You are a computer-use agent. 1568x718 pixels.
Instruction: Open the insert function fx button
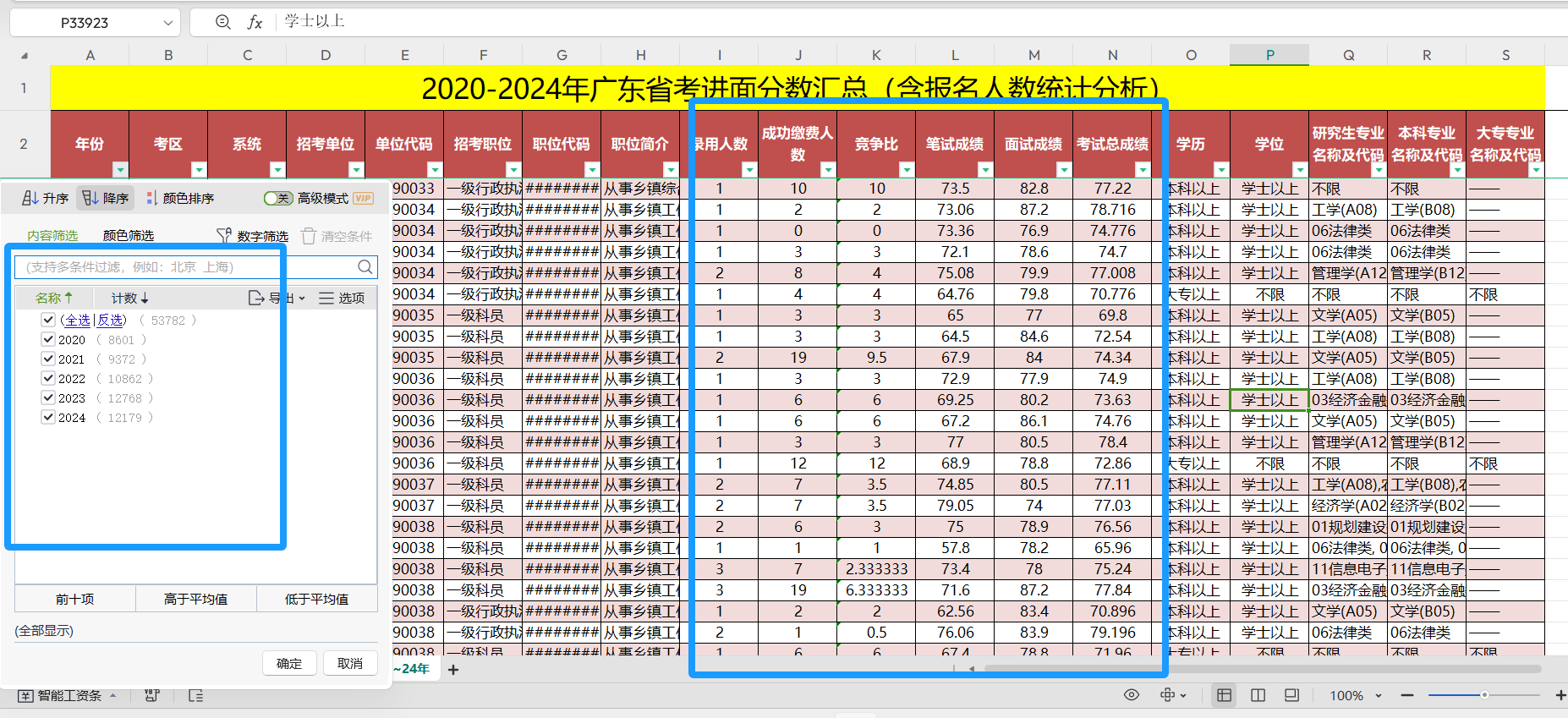click(x=255, y=22)
